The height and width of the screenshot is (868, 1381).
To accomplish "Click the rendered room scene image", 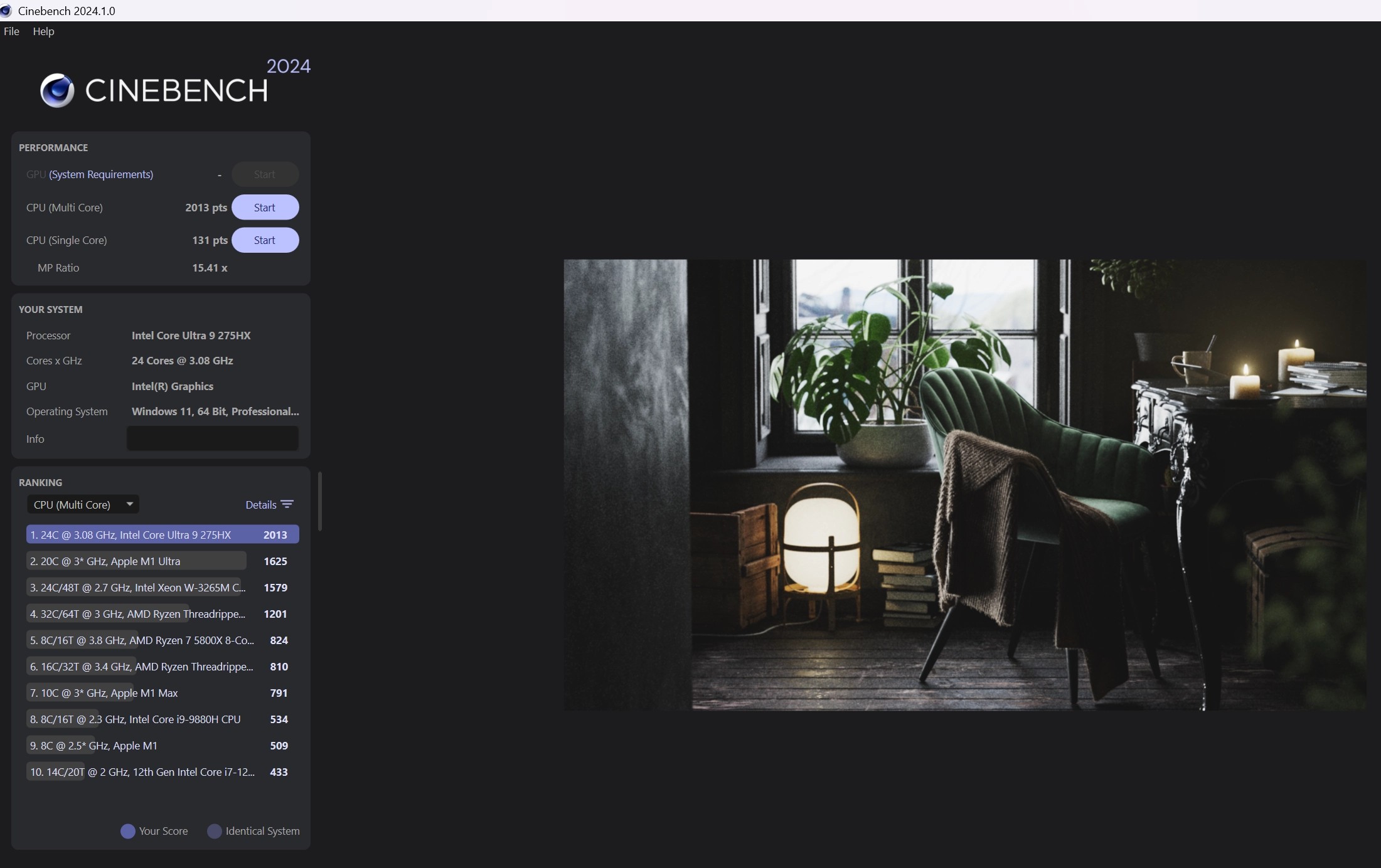I will pyautogui.click(x=964, y=484).
